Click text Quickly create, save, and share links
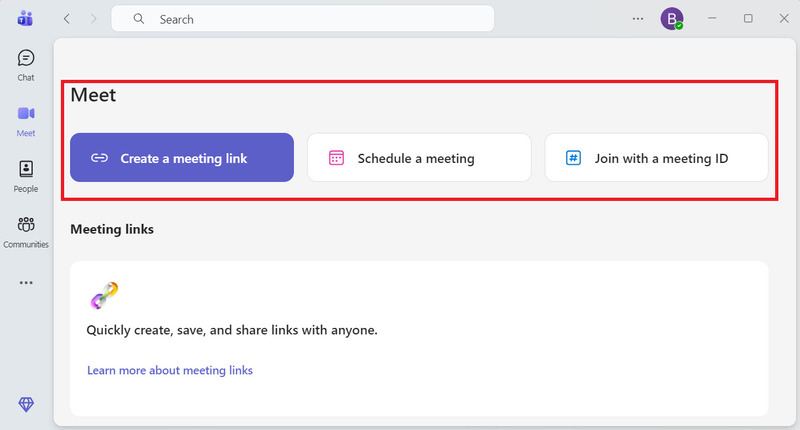Image resolution: width=800 pixels, height=430 pixels. [232, 331]
